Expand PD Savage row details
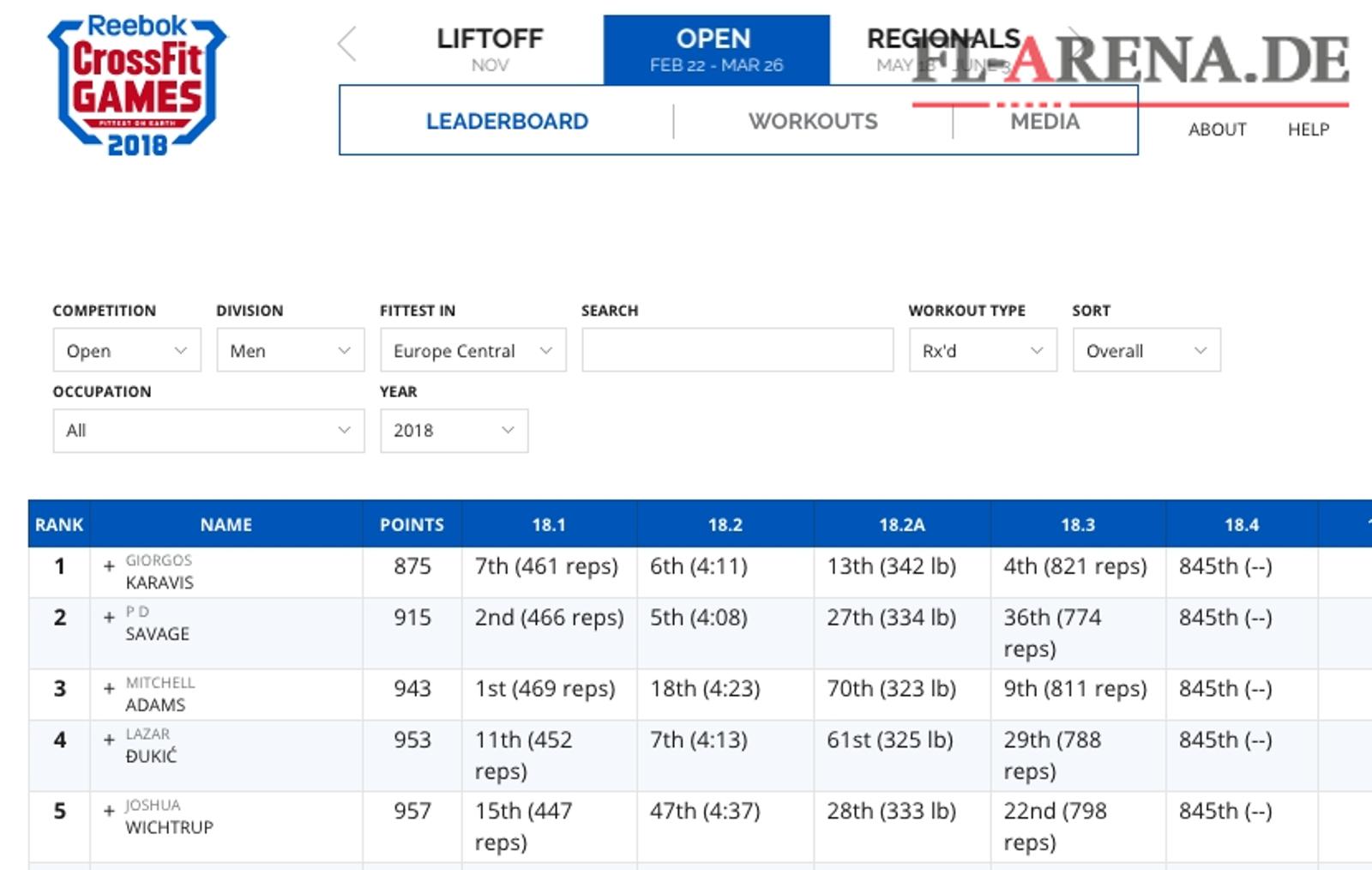This screenshot has height=870, width=1372. pyautogui.click(x=109, y=617)
